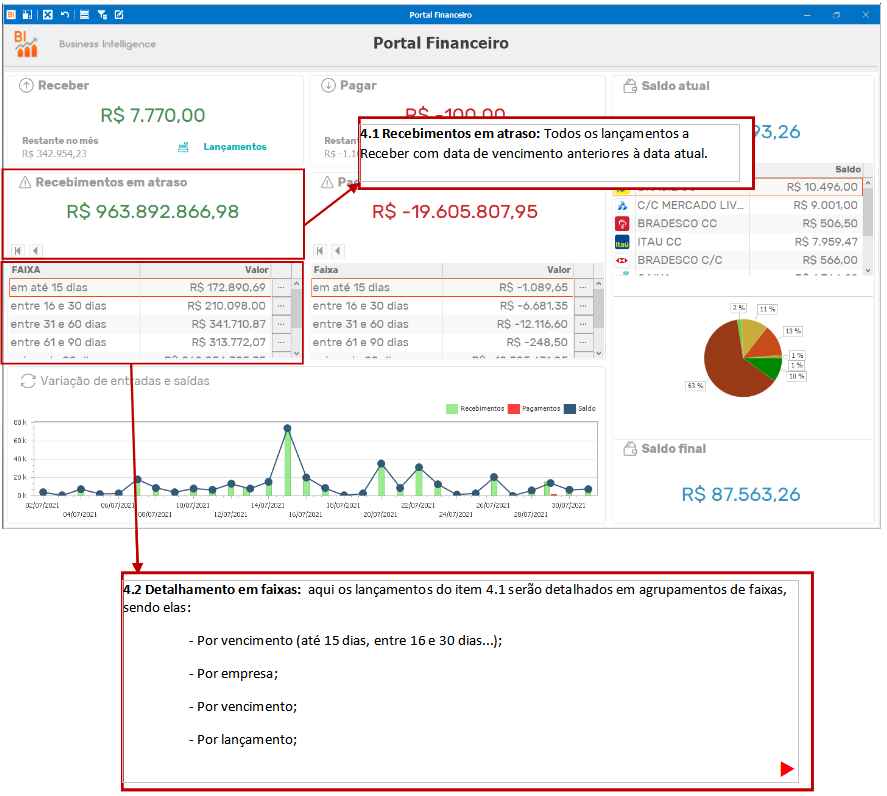This screenshot has width=887, height=796.
Task: Click the refresh icon beside Variação de entradas e saídas
Action: pyautogui.click(x=28, y=381)
